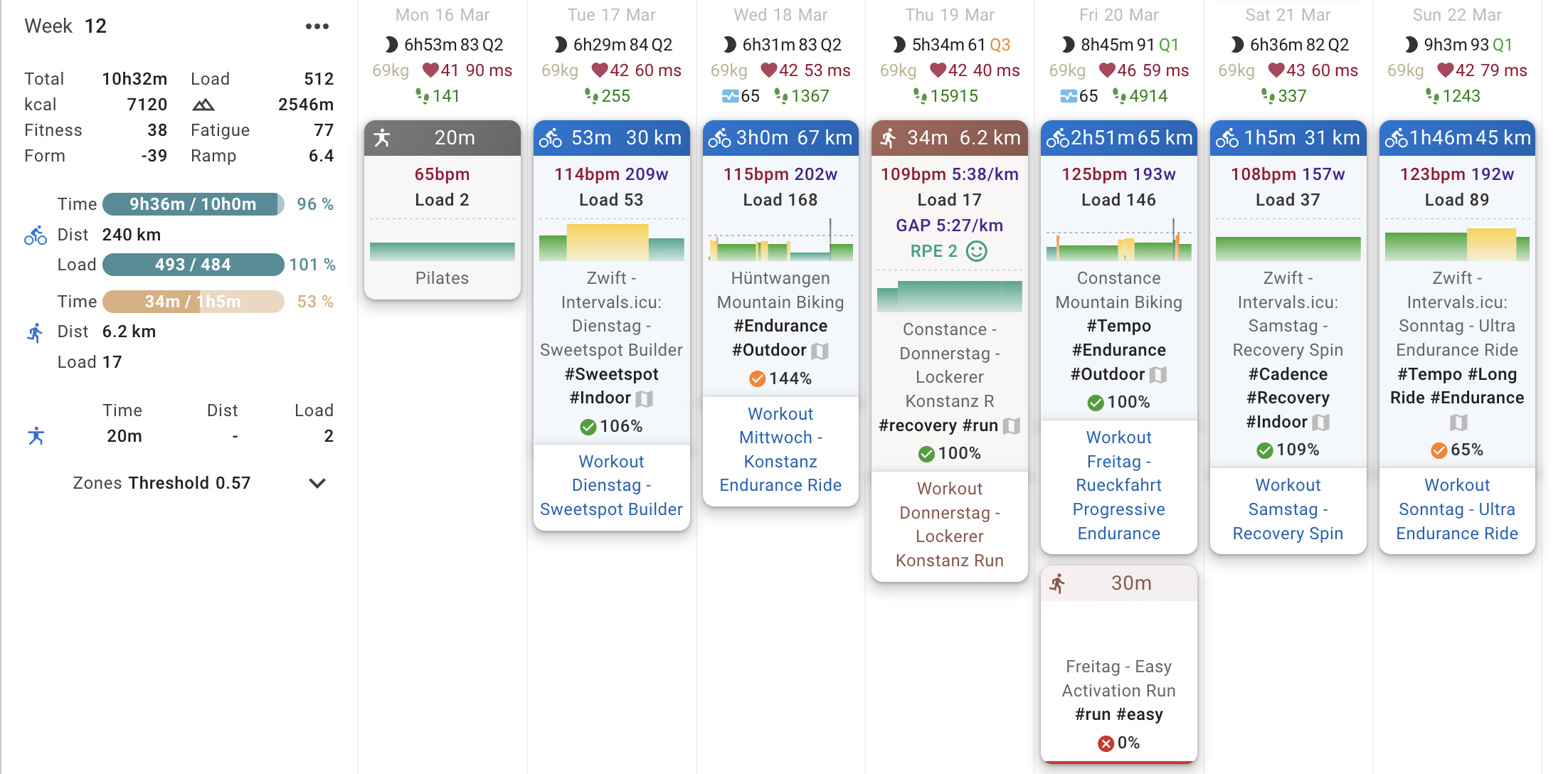The image size is (1568, 774).
Task: Select the Sat 21 Mar day header
Action: point(1288,15)
